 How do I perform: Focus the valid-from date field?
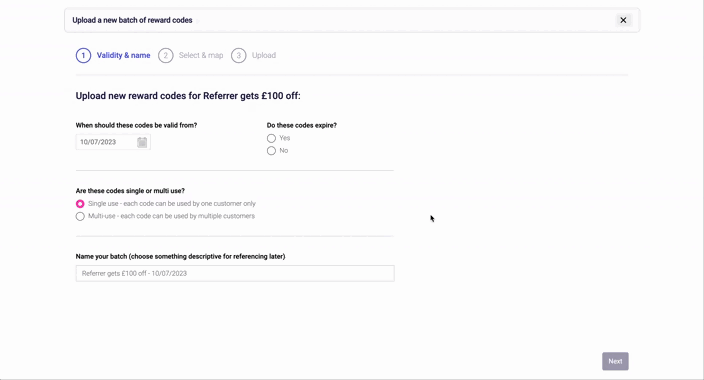pyautogui.click(x=113, y=142)
